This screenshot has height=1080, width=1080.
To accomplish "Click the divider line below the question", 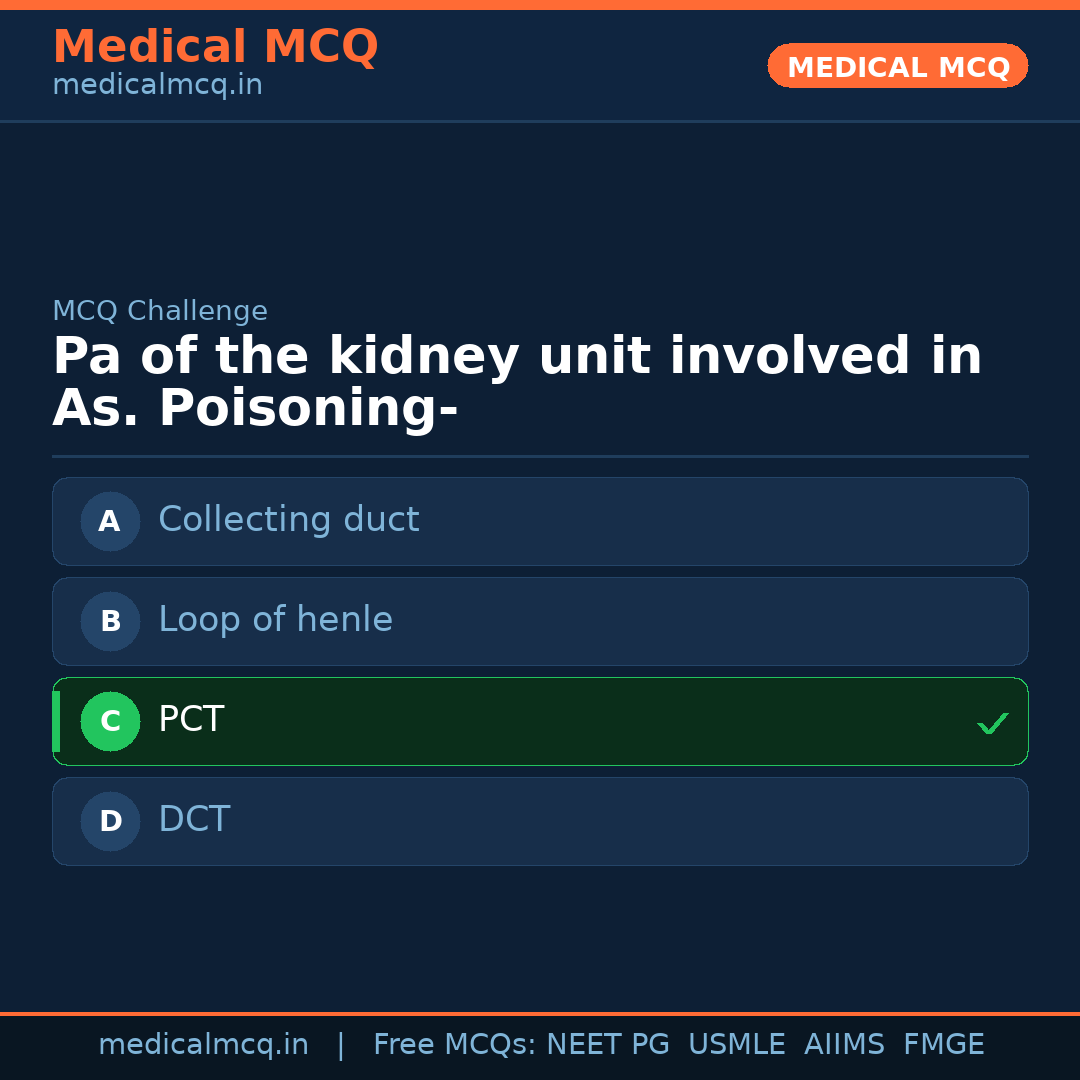I will point(540,457).
